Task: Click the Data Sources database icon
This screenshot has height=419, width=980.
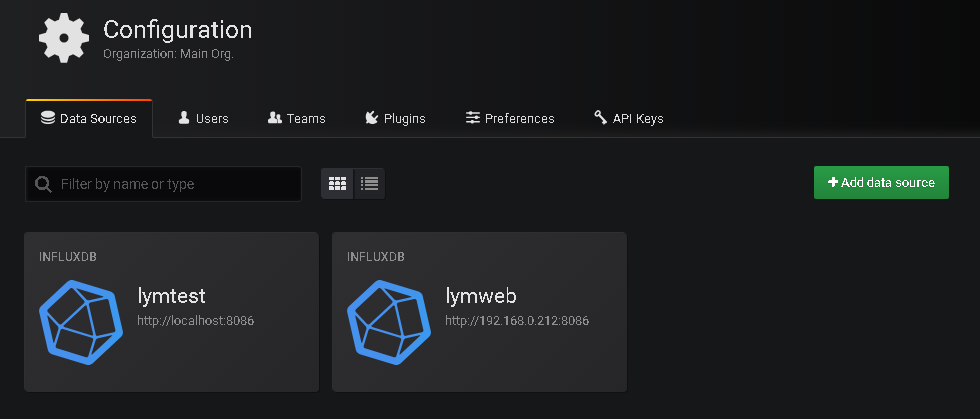Action: 47,118
